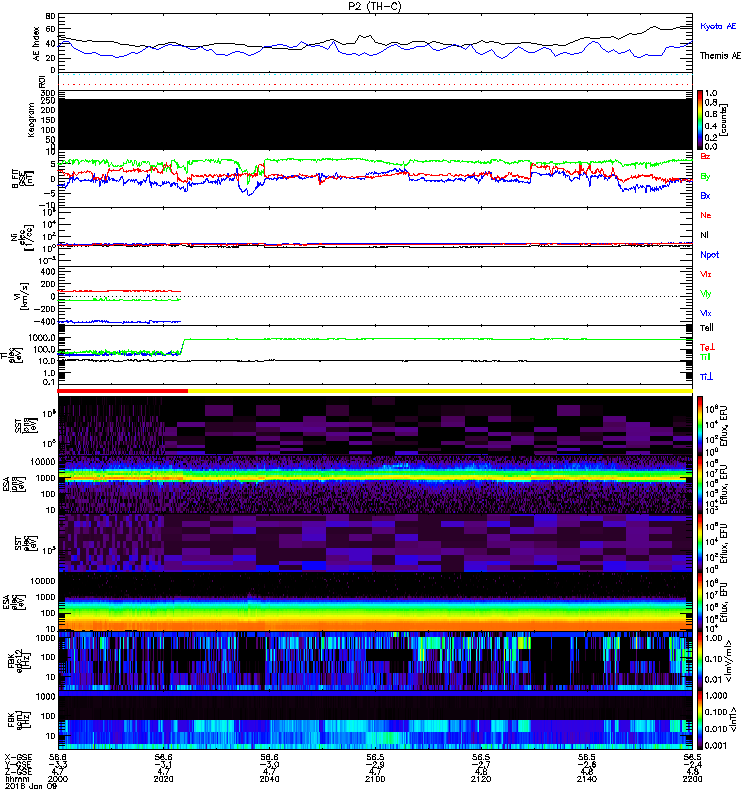Click the red segment of the region bar
This screenshot has width=750, height=800.
point(123,391)
